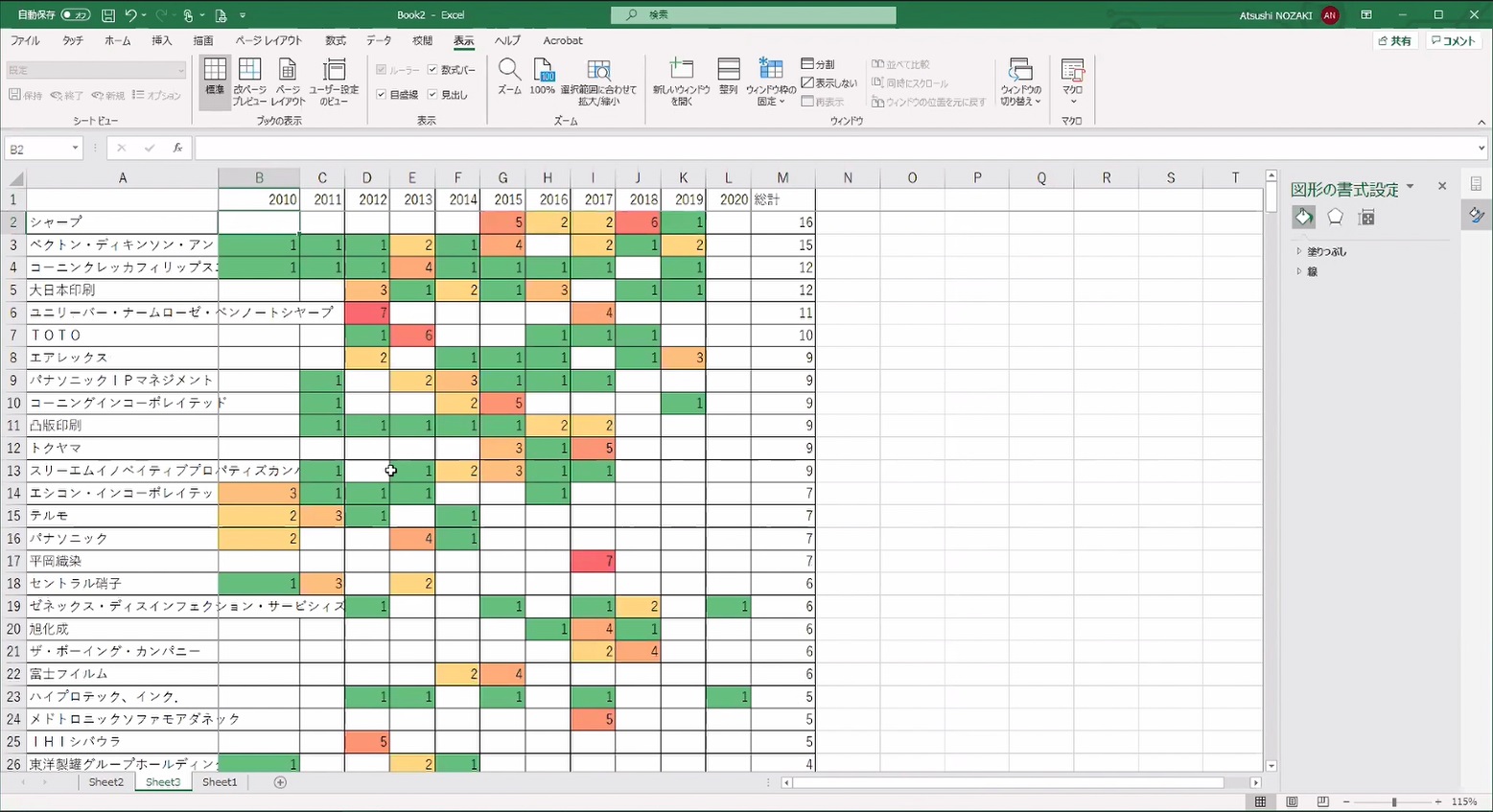This screenshot has height=812, width=1493.
Task: Click the zoom out minus button
Action: click(1346, 801)
